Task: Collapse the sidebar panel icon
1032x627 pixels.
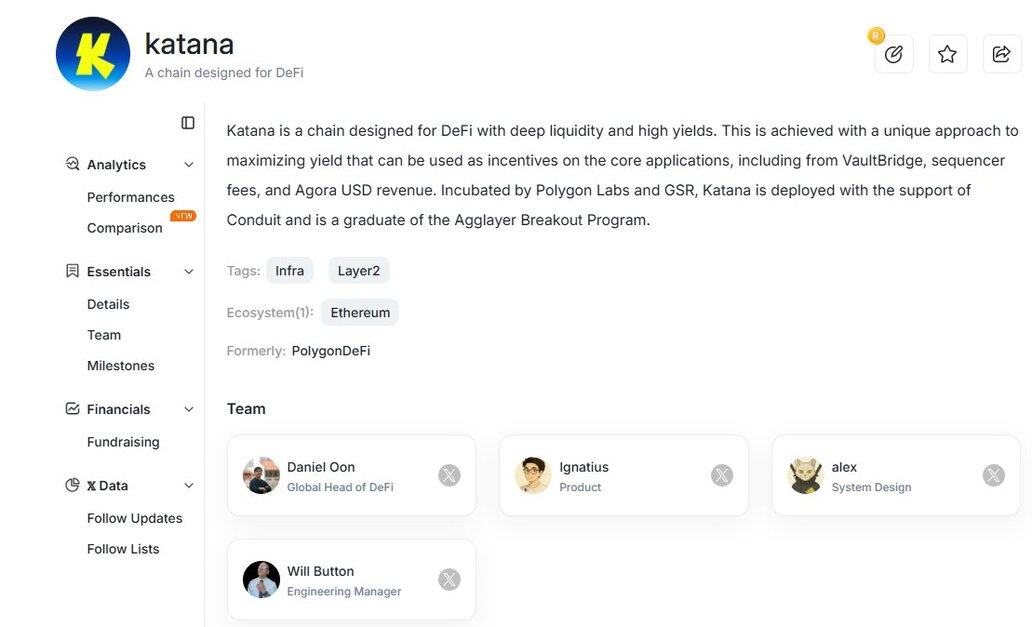Action: tap(188, 122)
